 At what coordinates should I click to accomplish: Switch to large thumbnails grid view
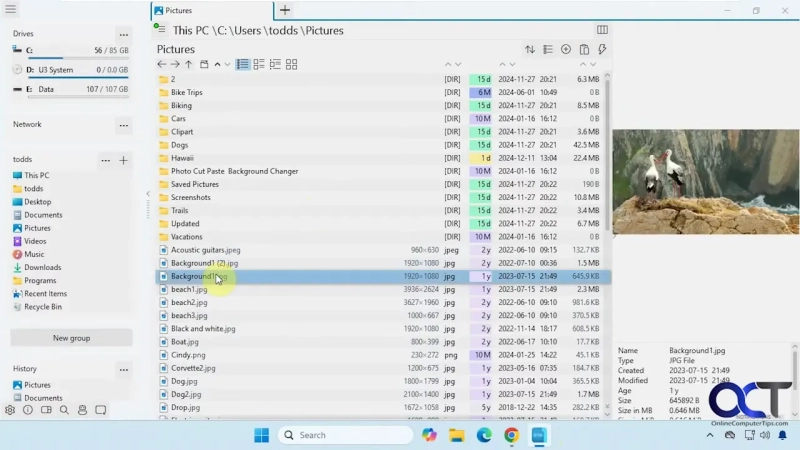tap(291, 64)
